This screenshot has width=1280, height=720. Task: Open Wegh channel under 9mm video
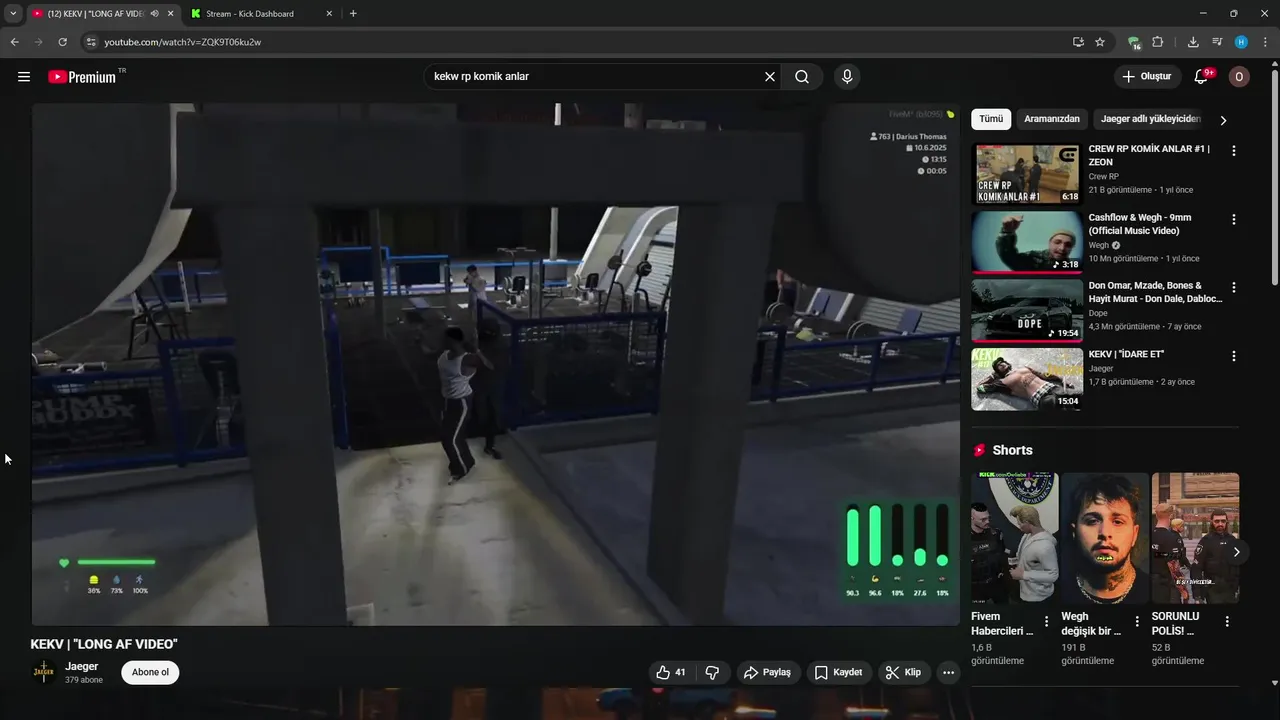pyautogui.click(x=1099, y=245)
